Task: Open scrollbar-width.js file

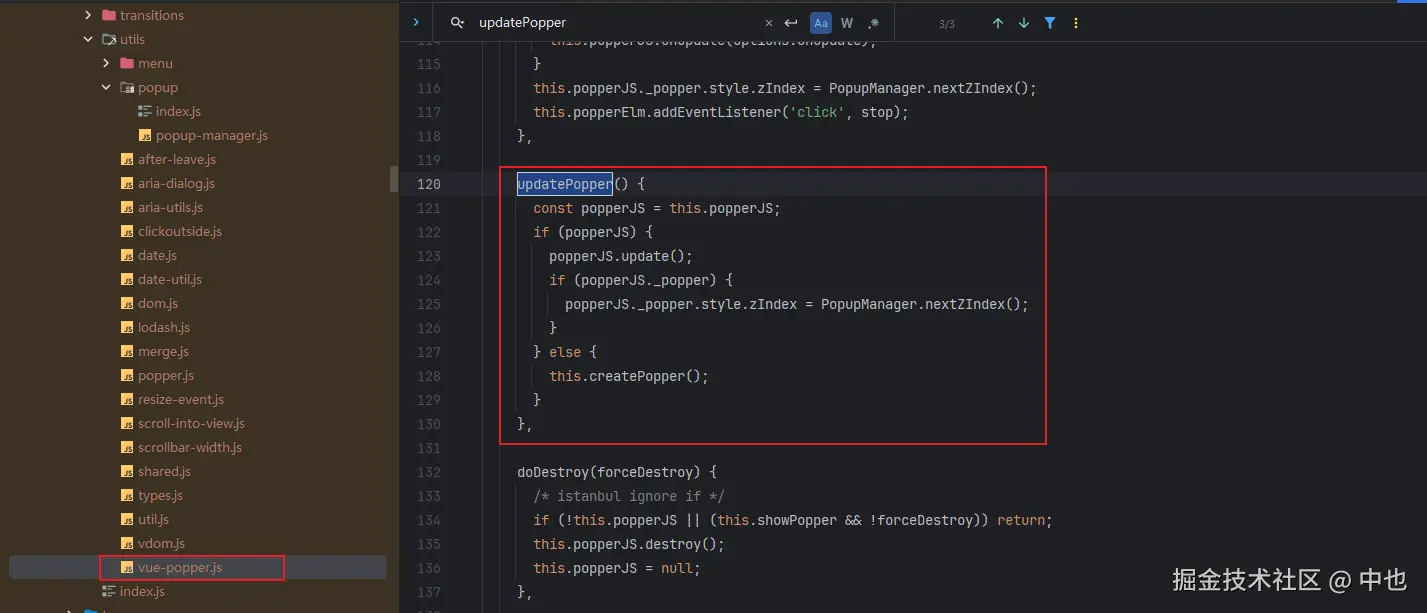Action: [190, 447]
